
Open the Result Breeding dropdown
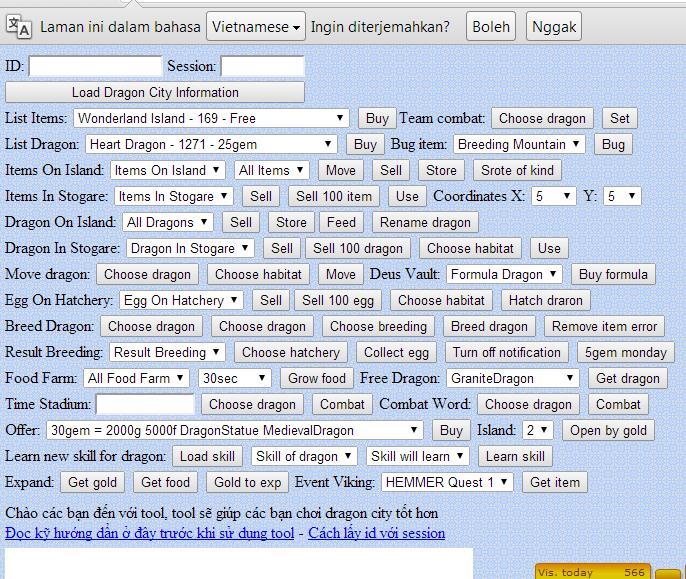(167, 352)
